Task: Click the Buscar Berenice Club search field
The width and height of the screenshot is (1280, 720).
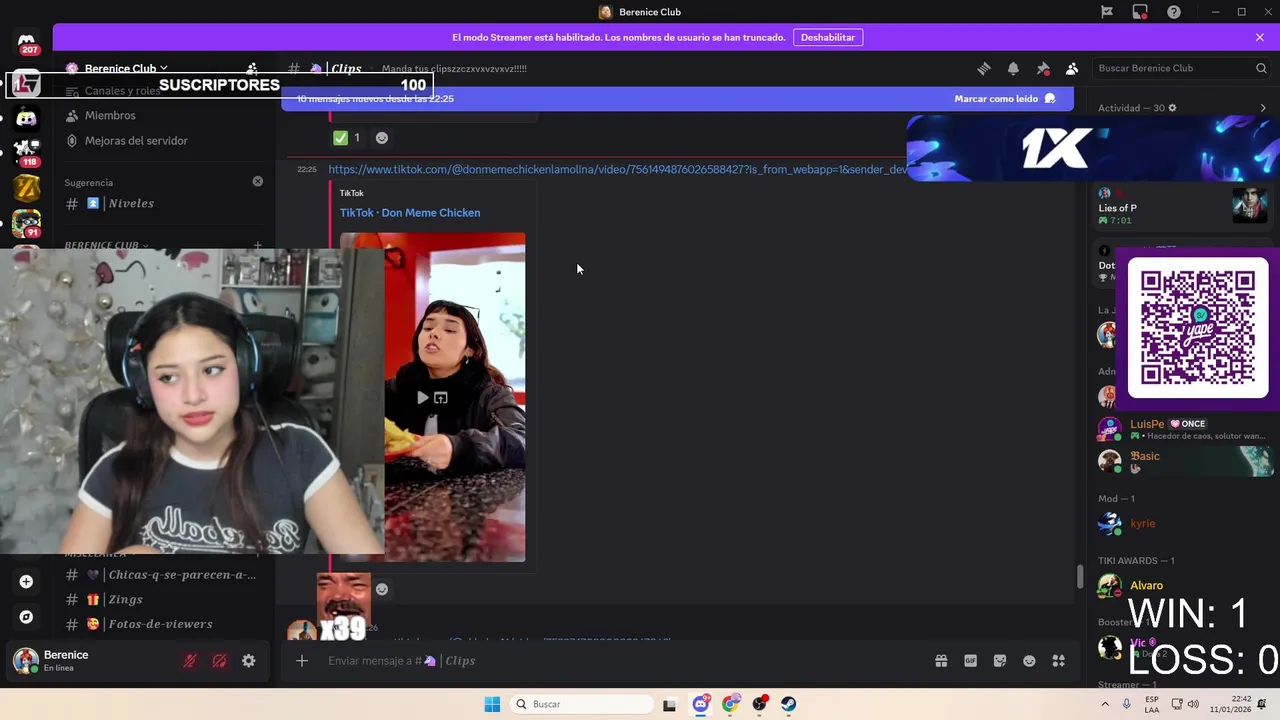Action: [x=1180, y=68]
